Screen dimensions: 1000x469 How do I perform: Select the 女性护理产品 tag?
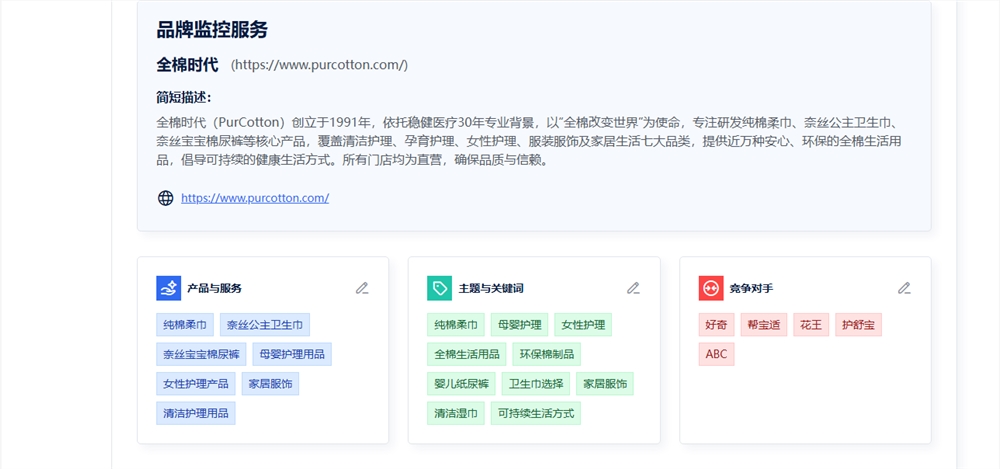point(196,384)
